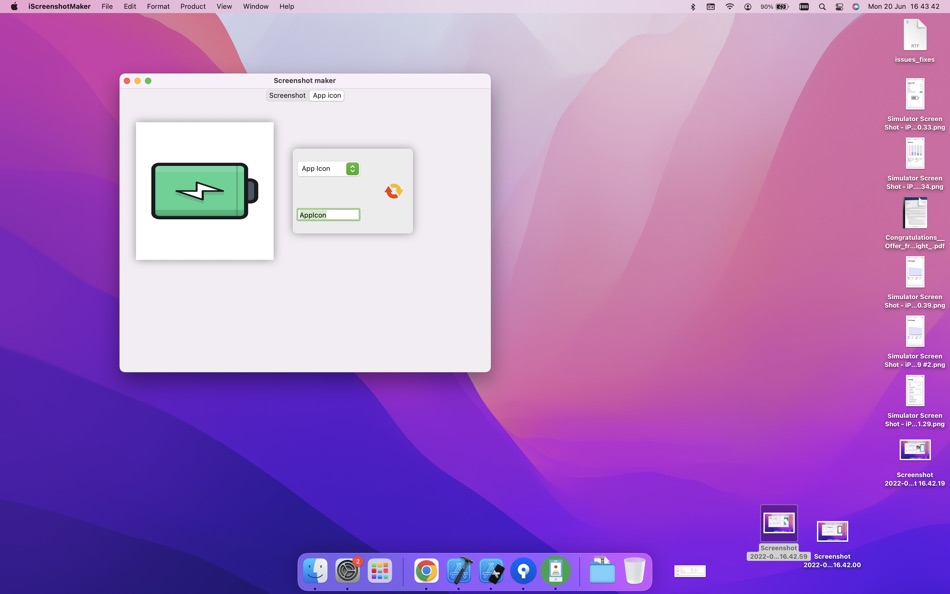Open the Product menu

click(192, 7)
